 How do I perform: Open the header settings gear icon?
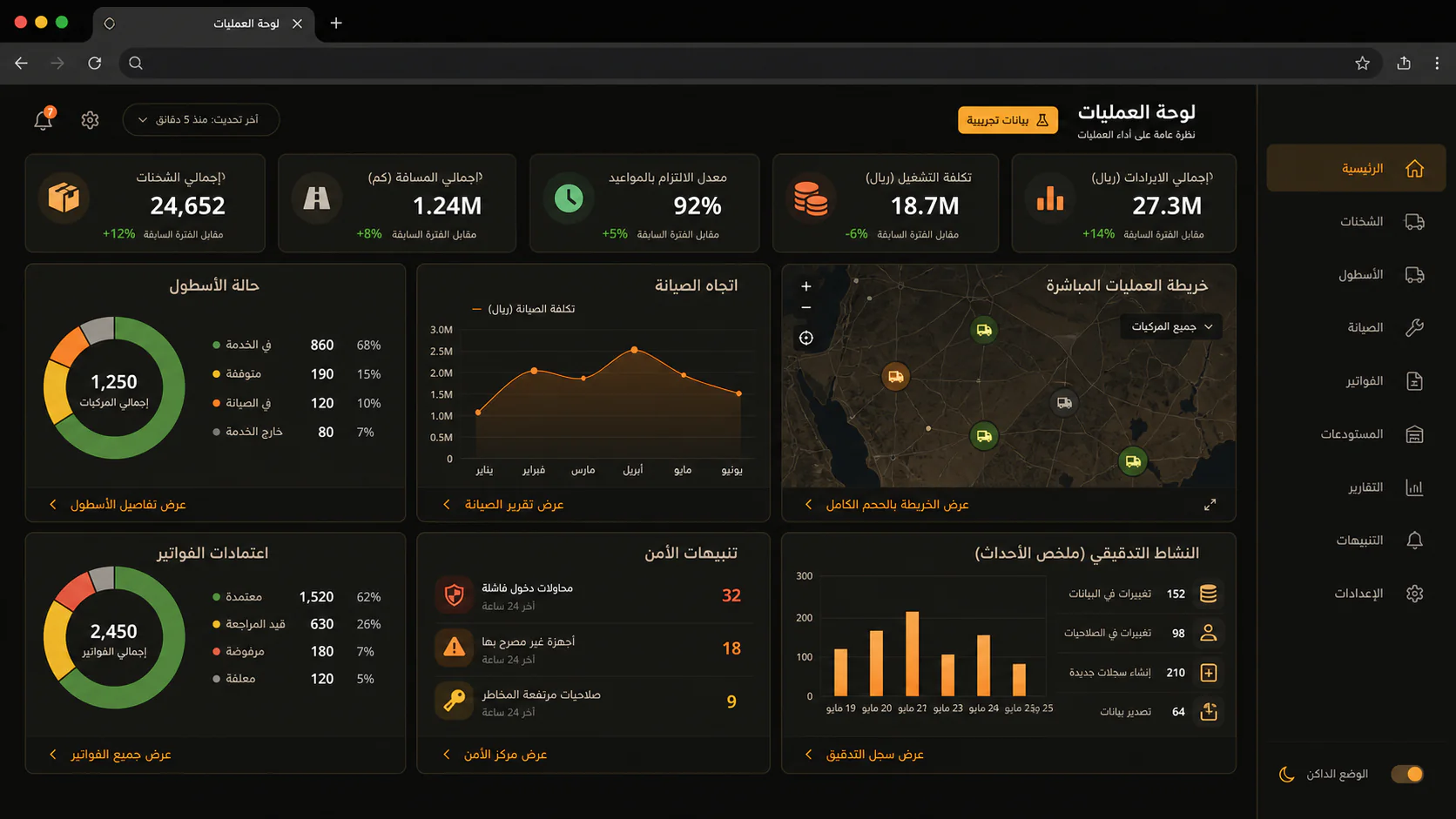(x=90, y=120)
